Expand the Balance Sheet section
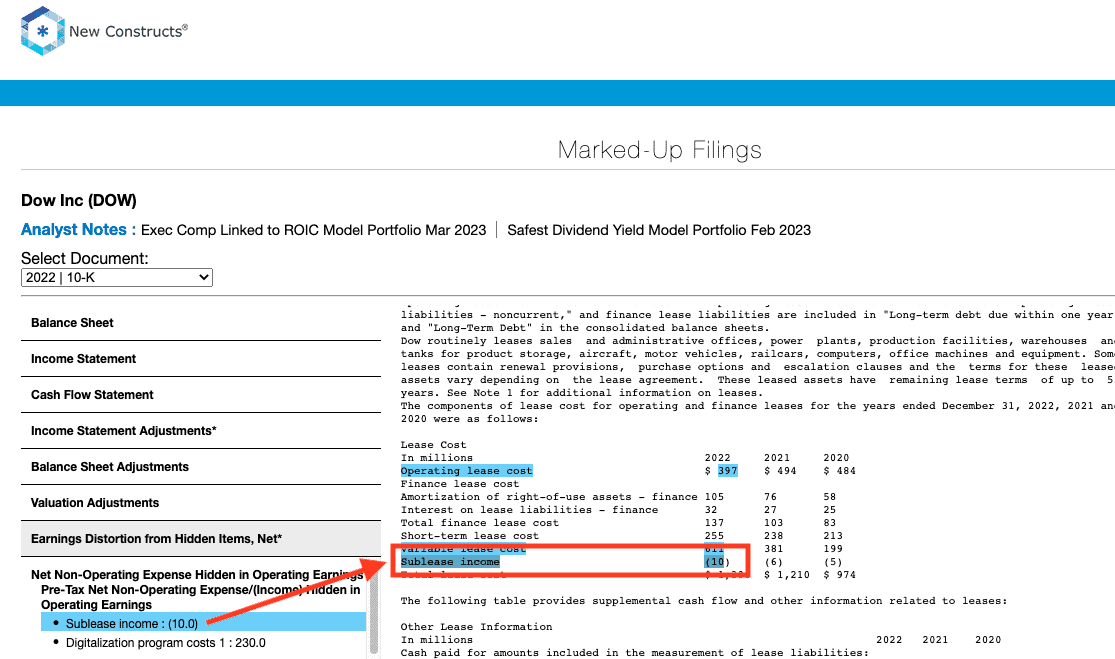The image size is (1115, 659). (201, 323)
